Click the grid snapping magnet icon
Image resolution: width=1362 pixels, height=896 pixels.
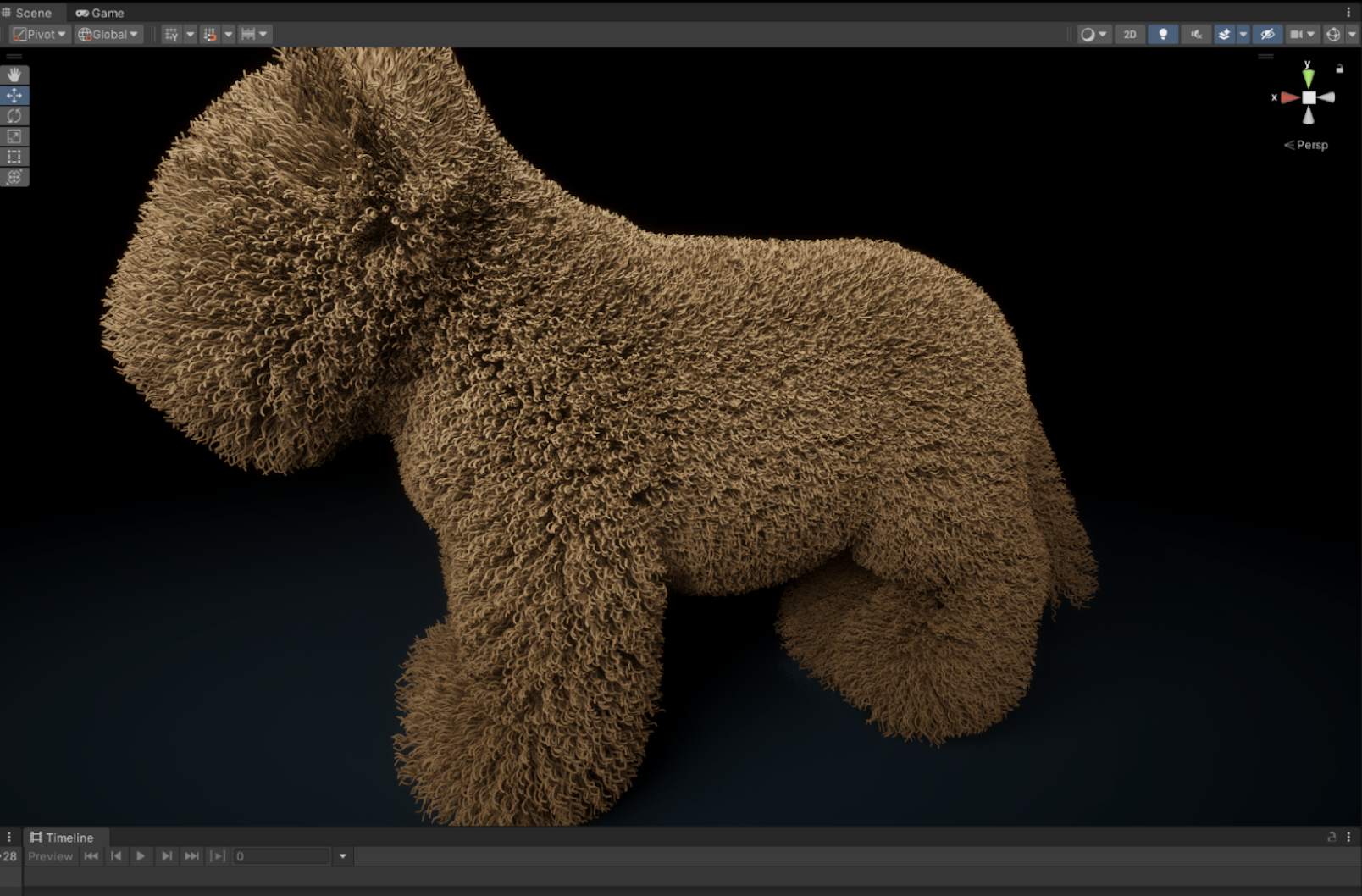(x=209, y=35)
